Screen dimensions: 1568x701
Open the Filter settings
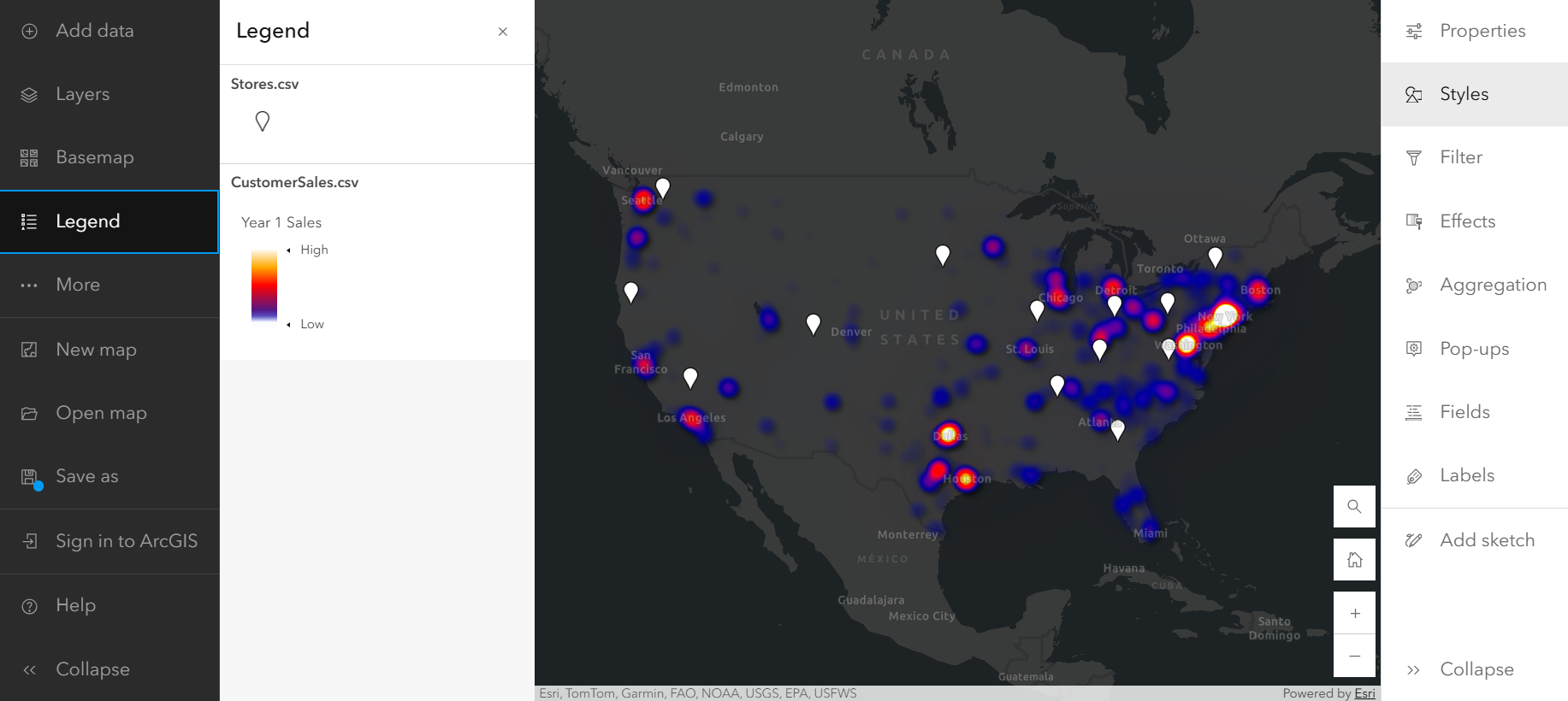coord(1460,157)
